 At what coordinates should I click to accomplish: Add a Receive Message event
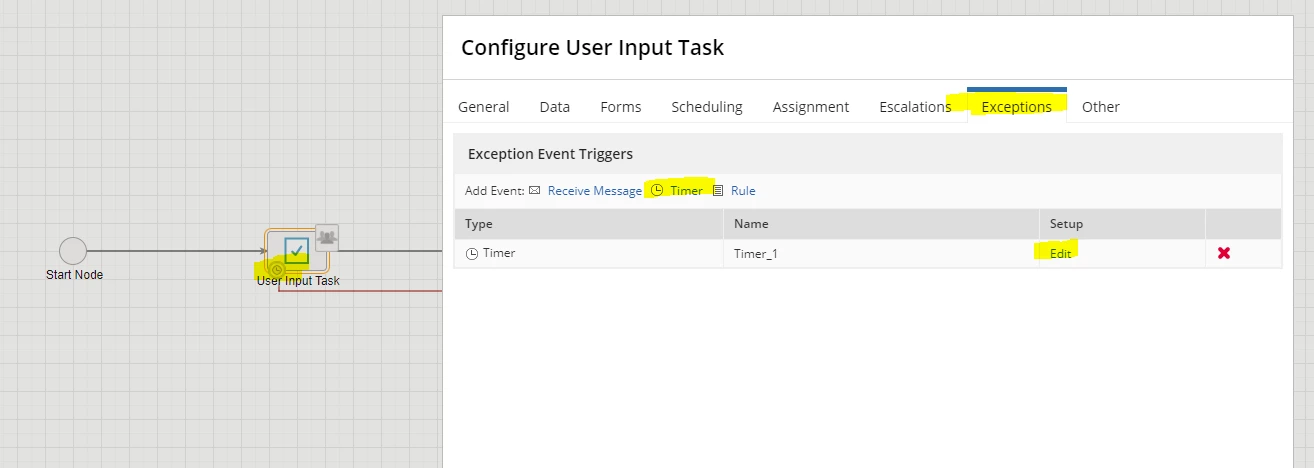tap(595, 191)
